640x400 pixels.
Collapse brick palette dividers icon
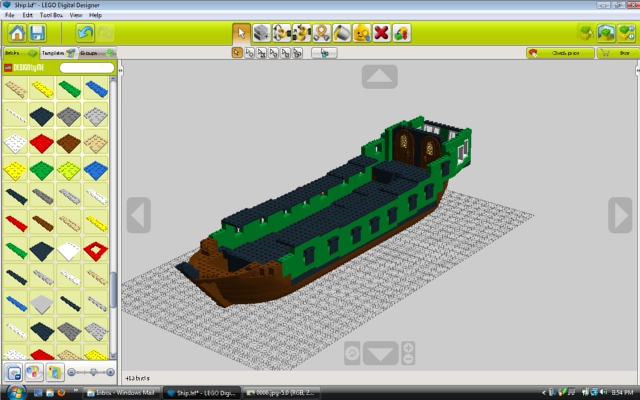pyautogui.click(x=13, y=372)
